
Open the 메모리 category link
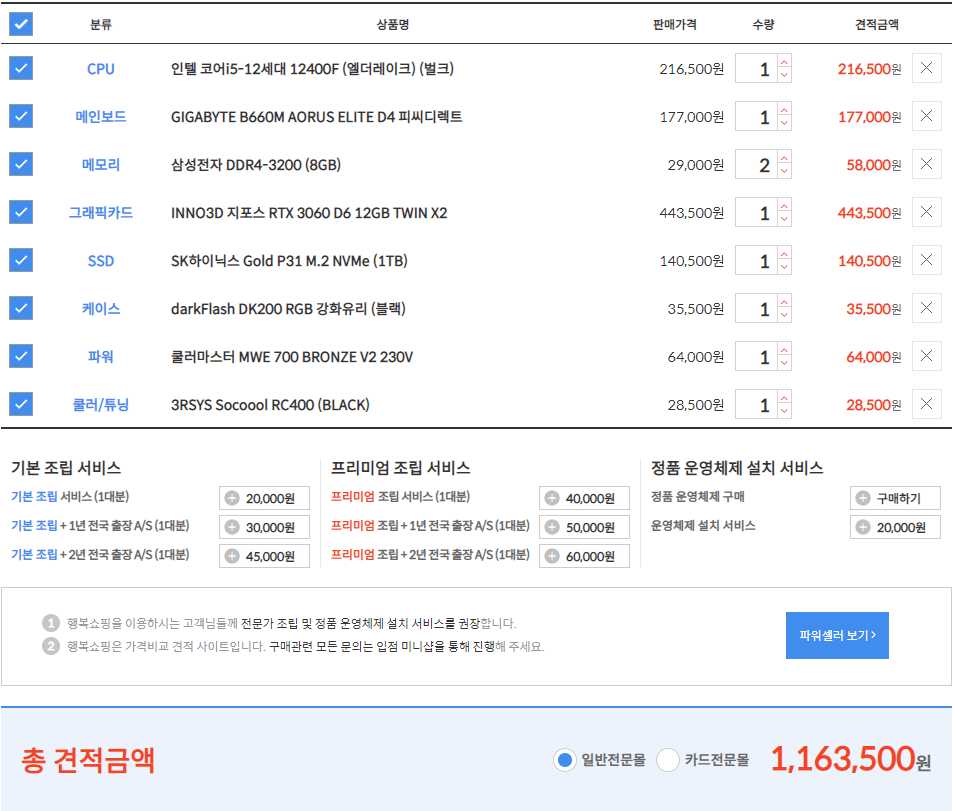100,164
